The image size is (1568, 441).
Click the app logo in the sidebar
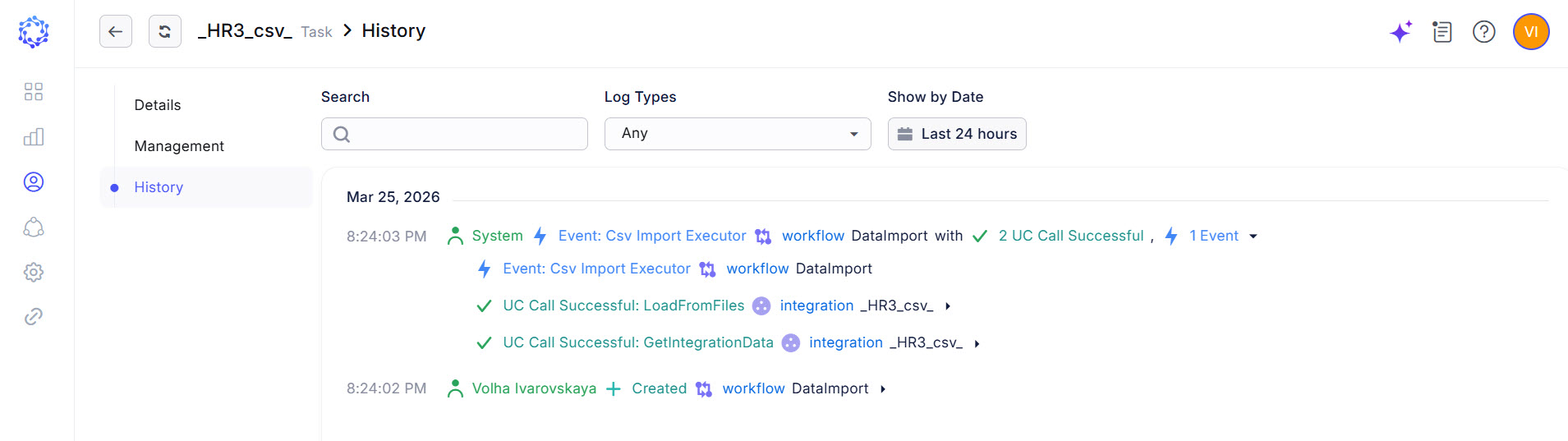click(x=34, y=32)
